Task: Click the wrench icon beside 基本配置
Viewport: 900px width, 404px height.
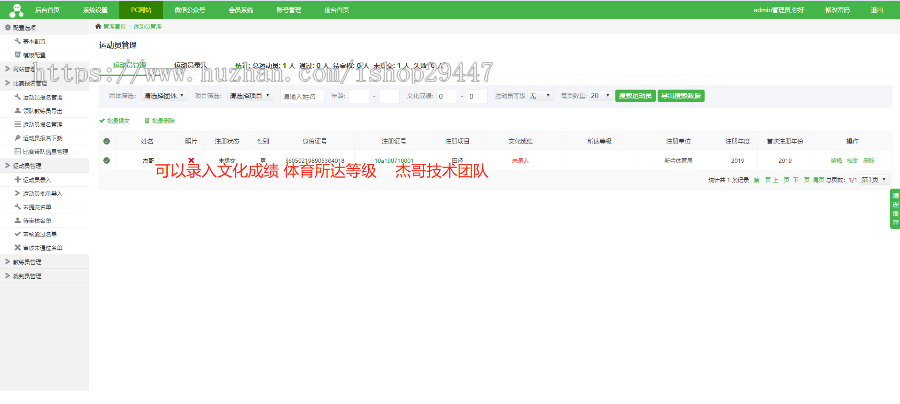Action: 17,41
